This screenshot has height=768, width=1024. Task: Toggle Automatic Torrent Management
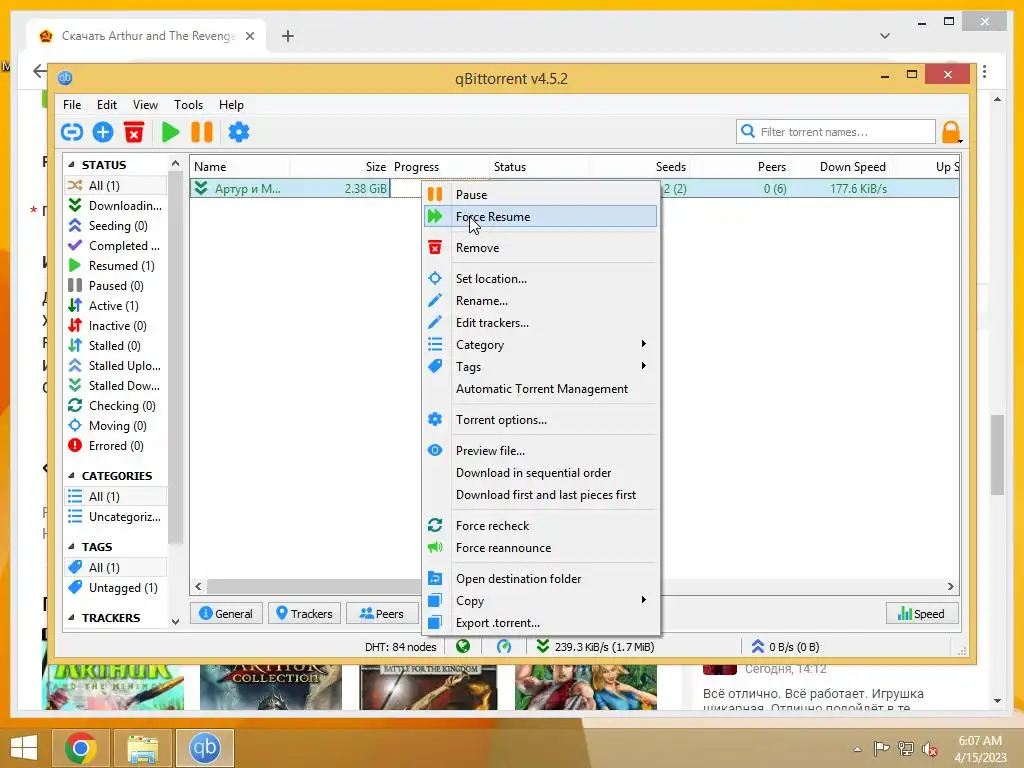click(x=541, y=389)
